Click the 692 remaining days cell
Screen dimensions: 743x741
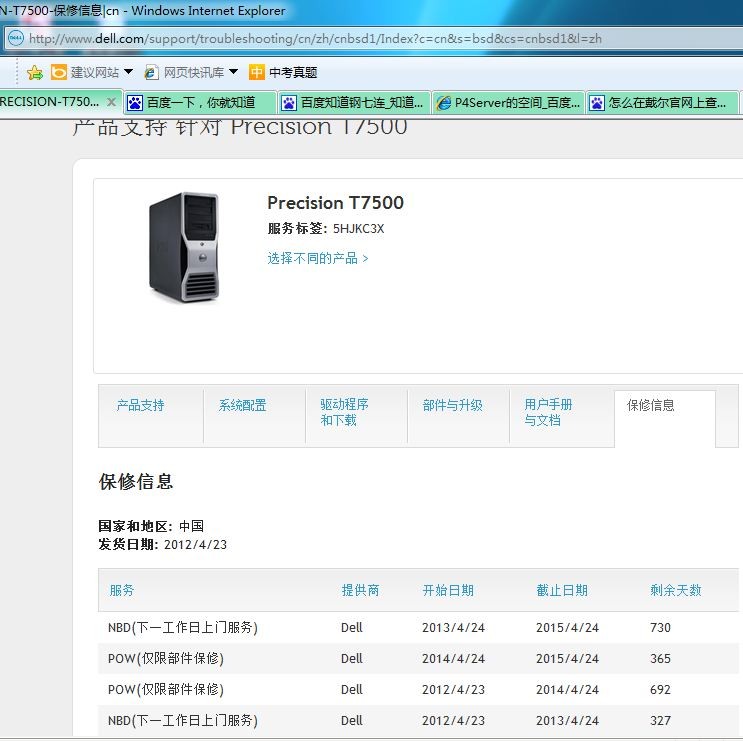pyautogui.click(x=660, y=689)
